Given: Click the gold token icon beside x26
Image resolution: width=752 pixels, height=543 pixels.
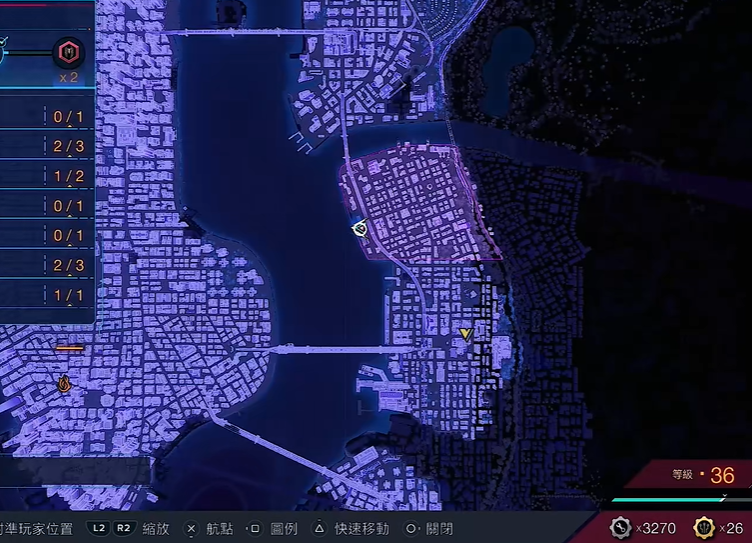Looking at the screenshot, I should click(x=704, y=528).
